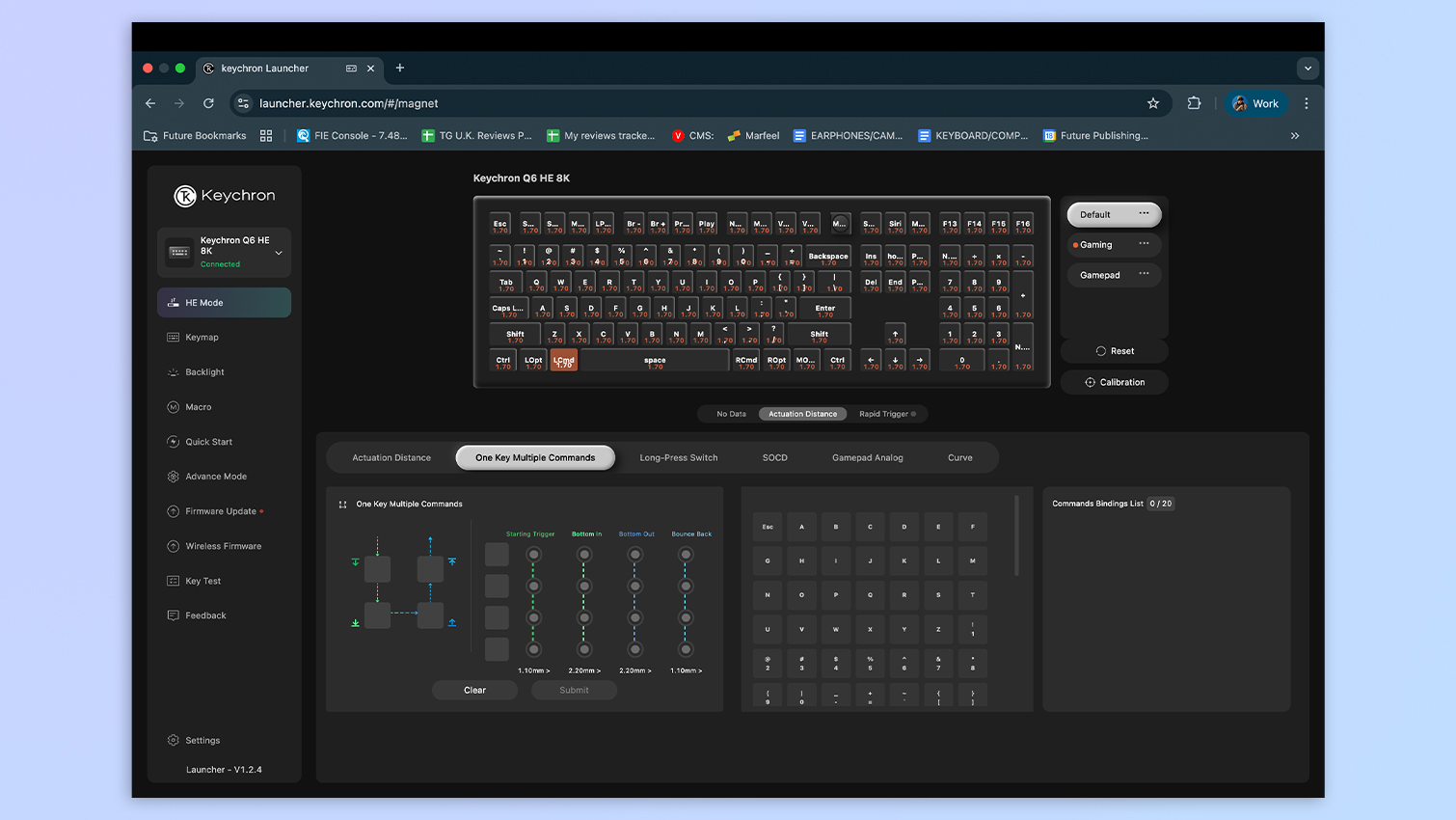Expand the 1.10mm Starting Trigger dropdown
Viewport: 1456px width, 820px height.
[533, 669]
